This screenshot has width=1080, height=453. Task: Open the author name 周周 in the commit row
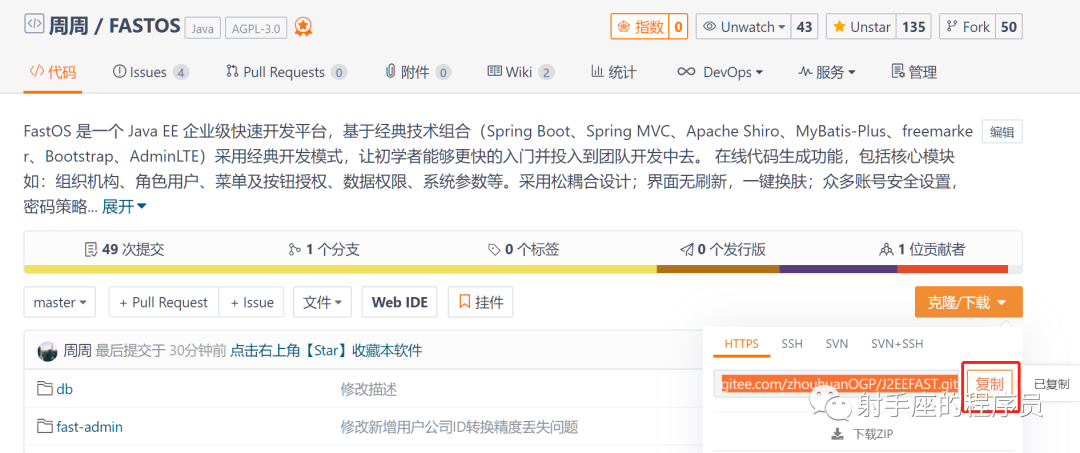click(x=77, y=351)
